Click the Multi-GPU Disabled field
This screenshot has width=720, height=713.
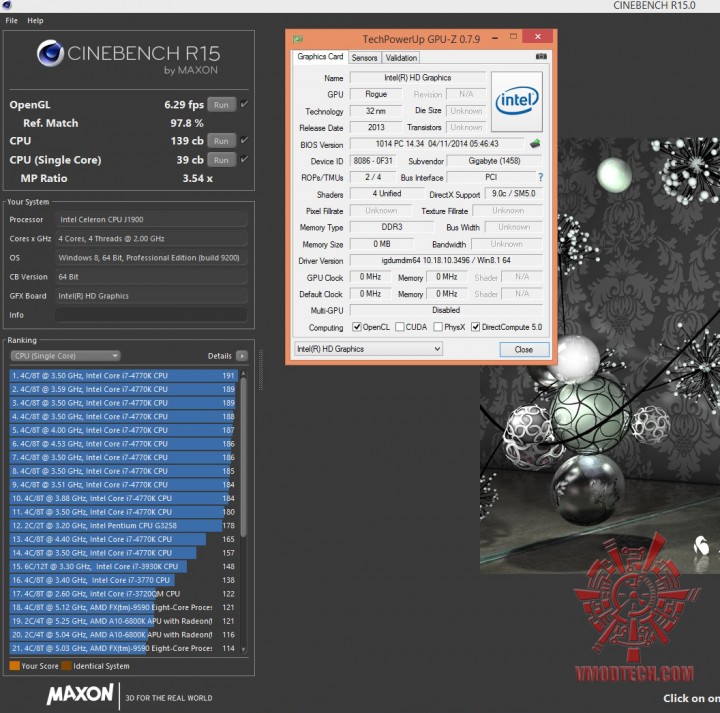click(x=446, y=310)
